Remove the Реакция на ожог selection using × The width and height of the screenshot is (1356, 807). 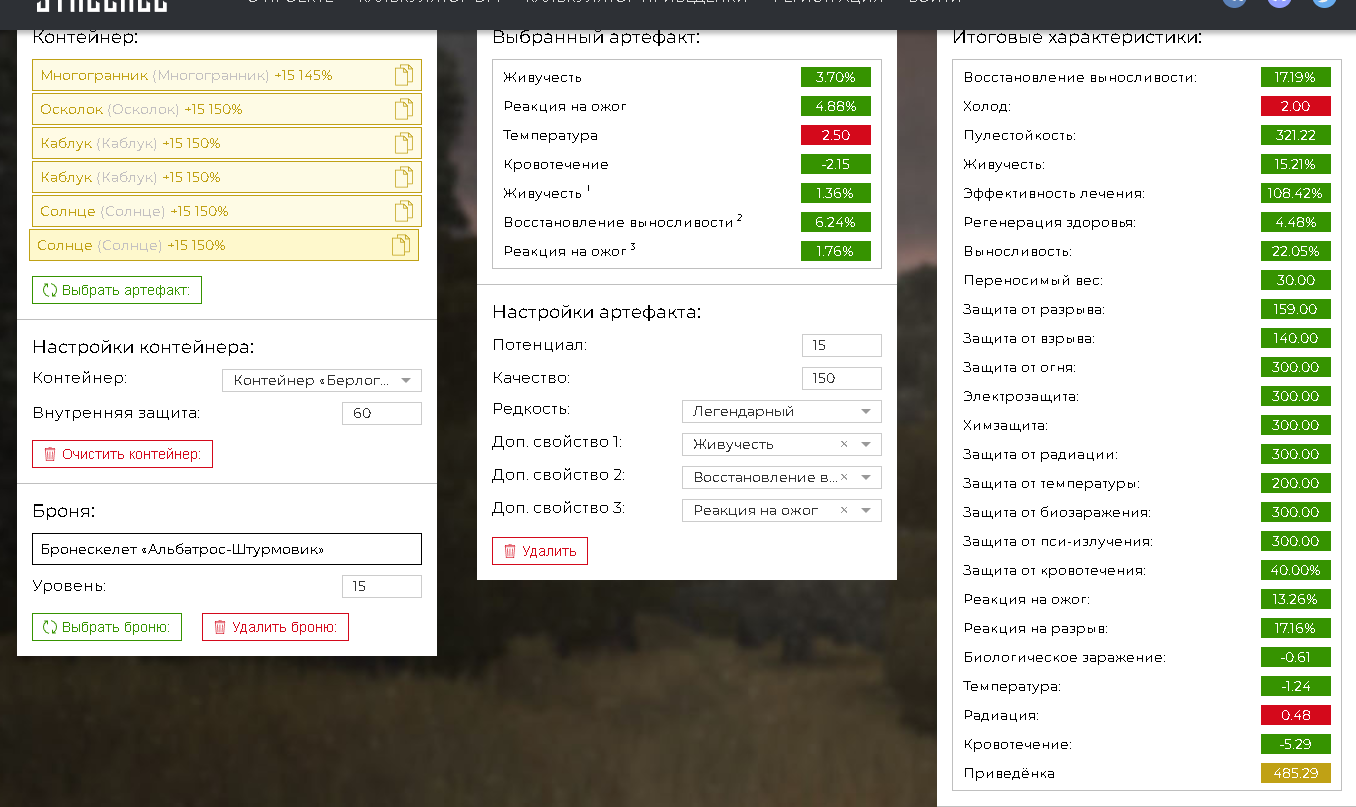843,510
